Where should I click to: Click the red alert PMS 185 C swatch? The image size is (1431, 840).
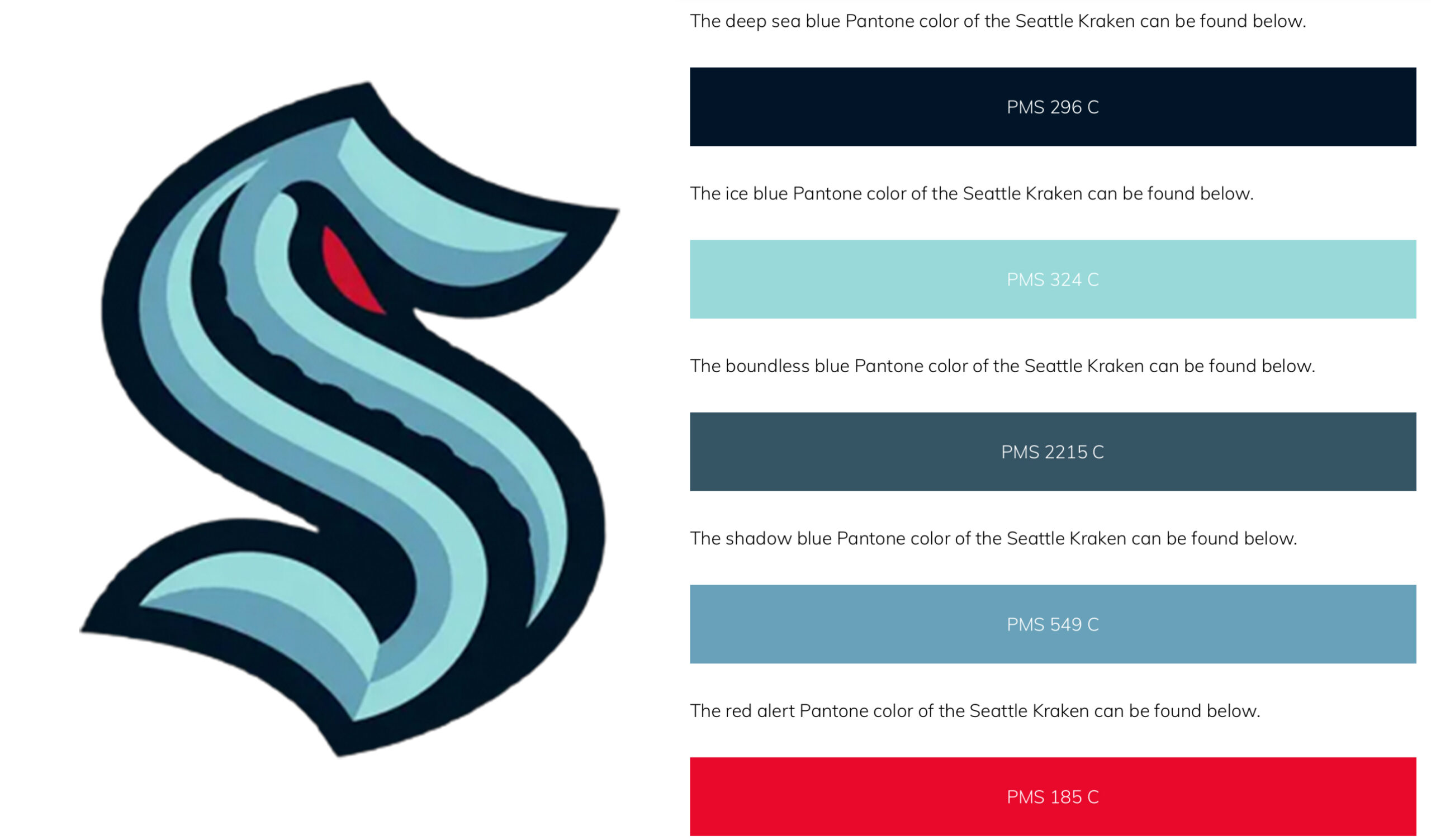1053,797
